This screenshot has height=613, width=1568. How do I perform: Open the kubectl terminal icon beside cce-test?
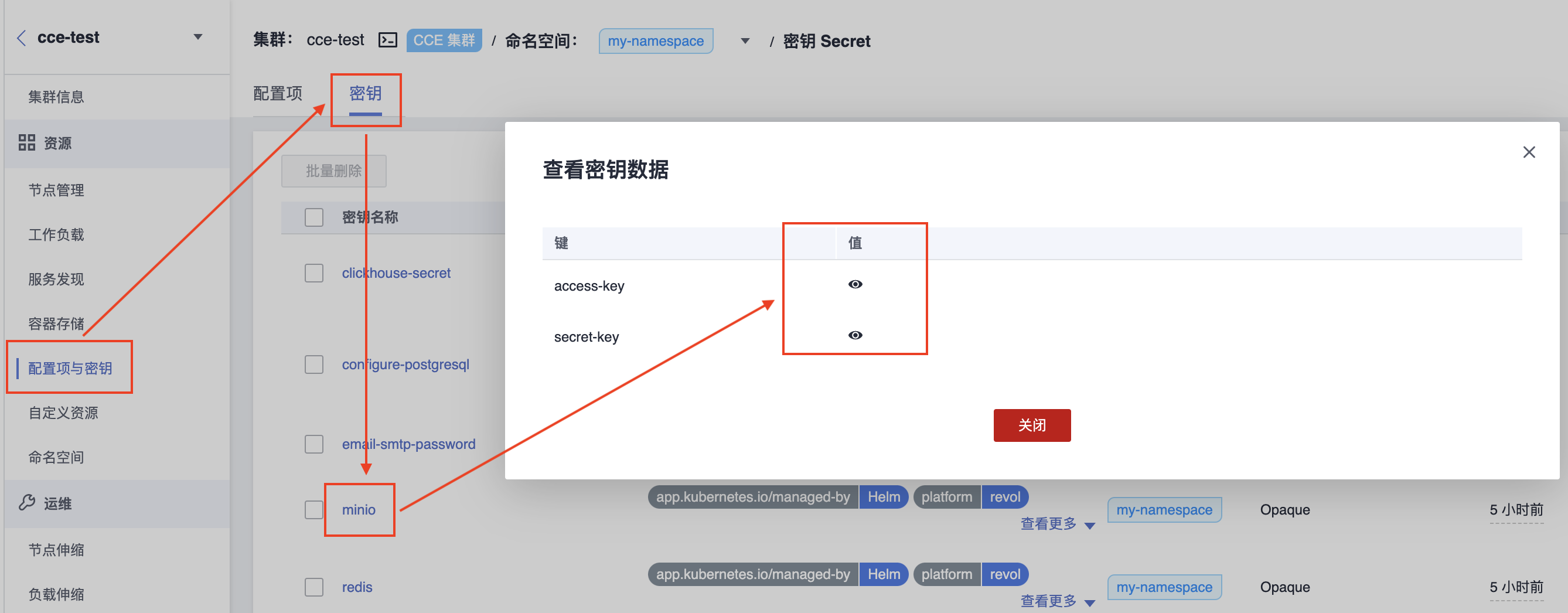[388, 40]
